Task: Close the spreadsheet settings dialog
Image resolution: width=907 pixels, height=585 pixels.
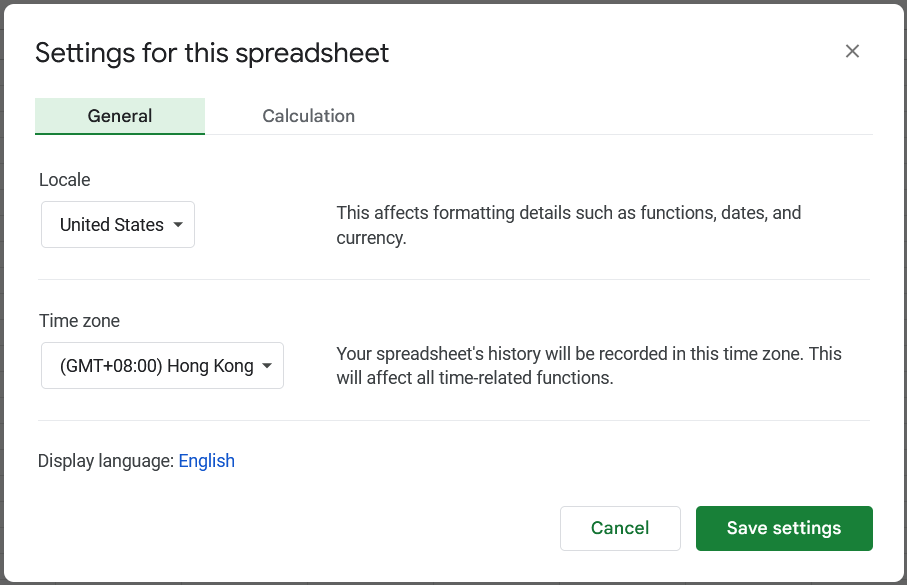Action: (x=852, y=52)
